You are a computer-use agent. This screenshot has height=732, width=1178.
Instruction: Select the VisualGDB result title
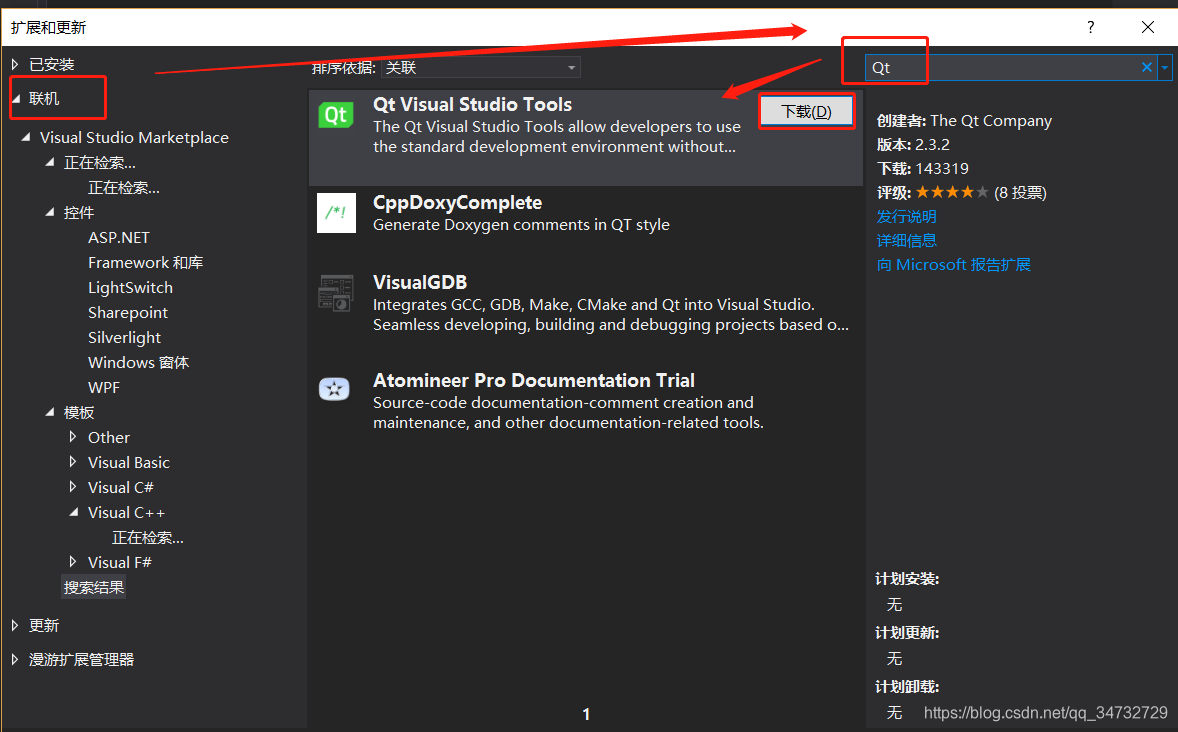click(420, 283)
